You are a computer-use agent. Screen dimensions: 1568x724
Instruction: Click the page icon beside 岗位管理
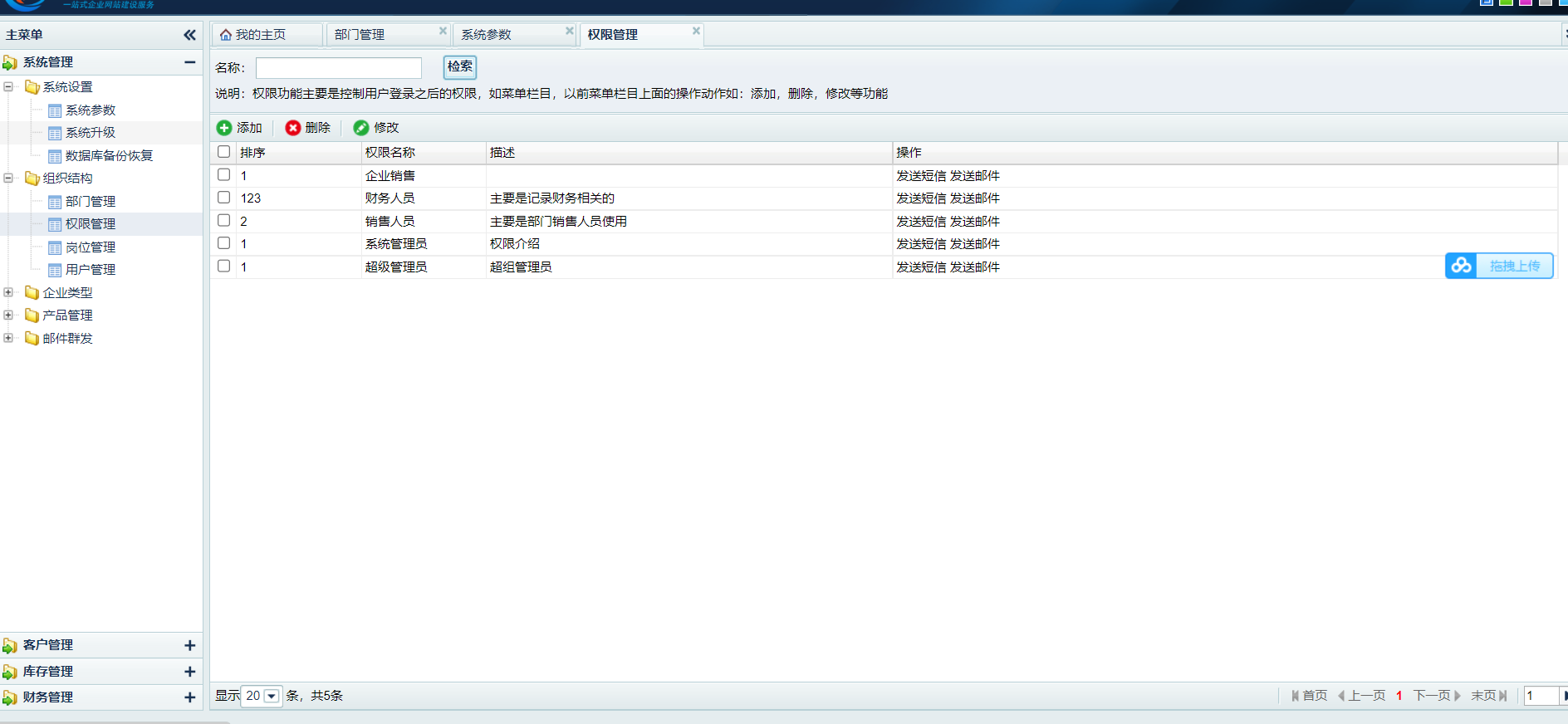(x=55, y=247)
